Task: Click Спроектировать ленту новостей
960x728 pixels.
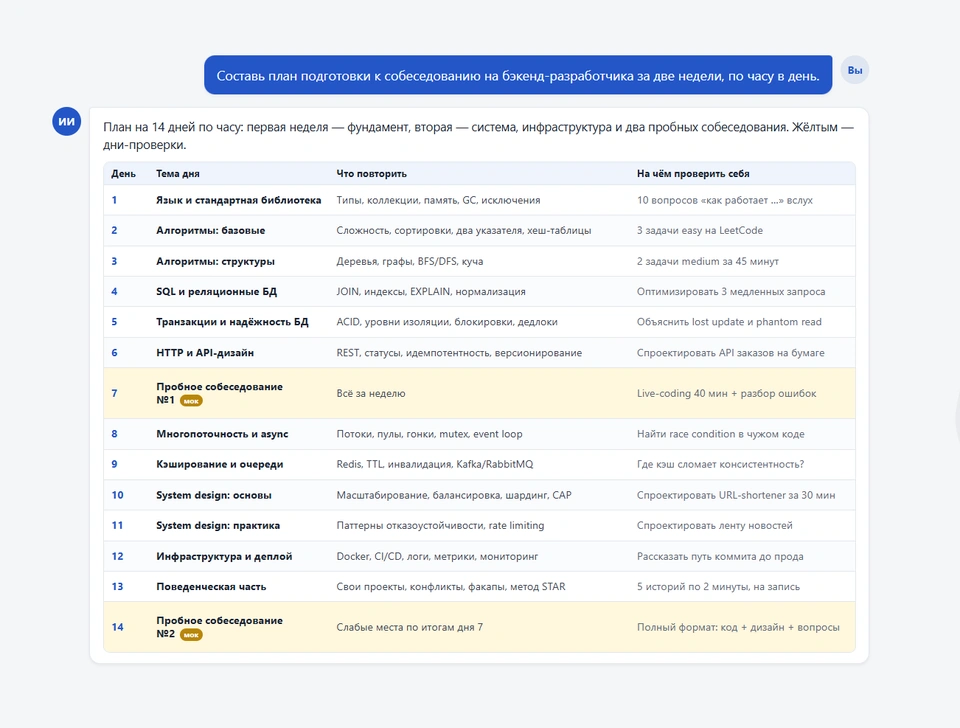Action: pos(714,525)
